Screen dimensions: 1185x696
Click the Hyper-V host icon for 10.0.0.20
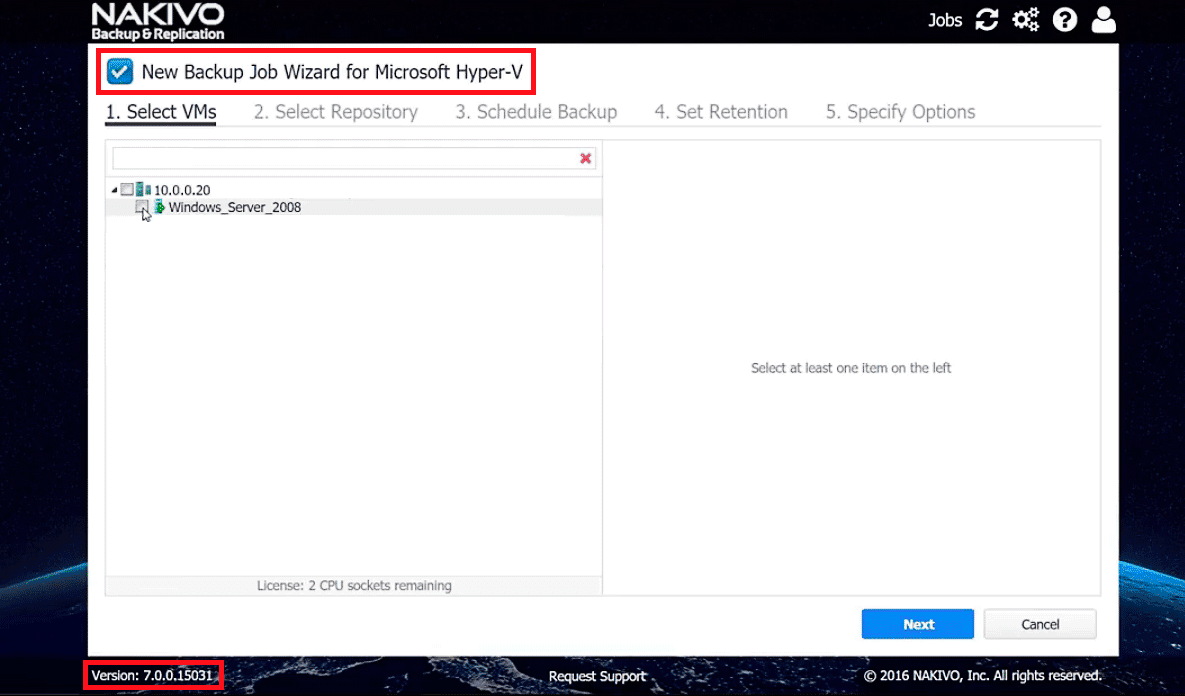[144, 189]
